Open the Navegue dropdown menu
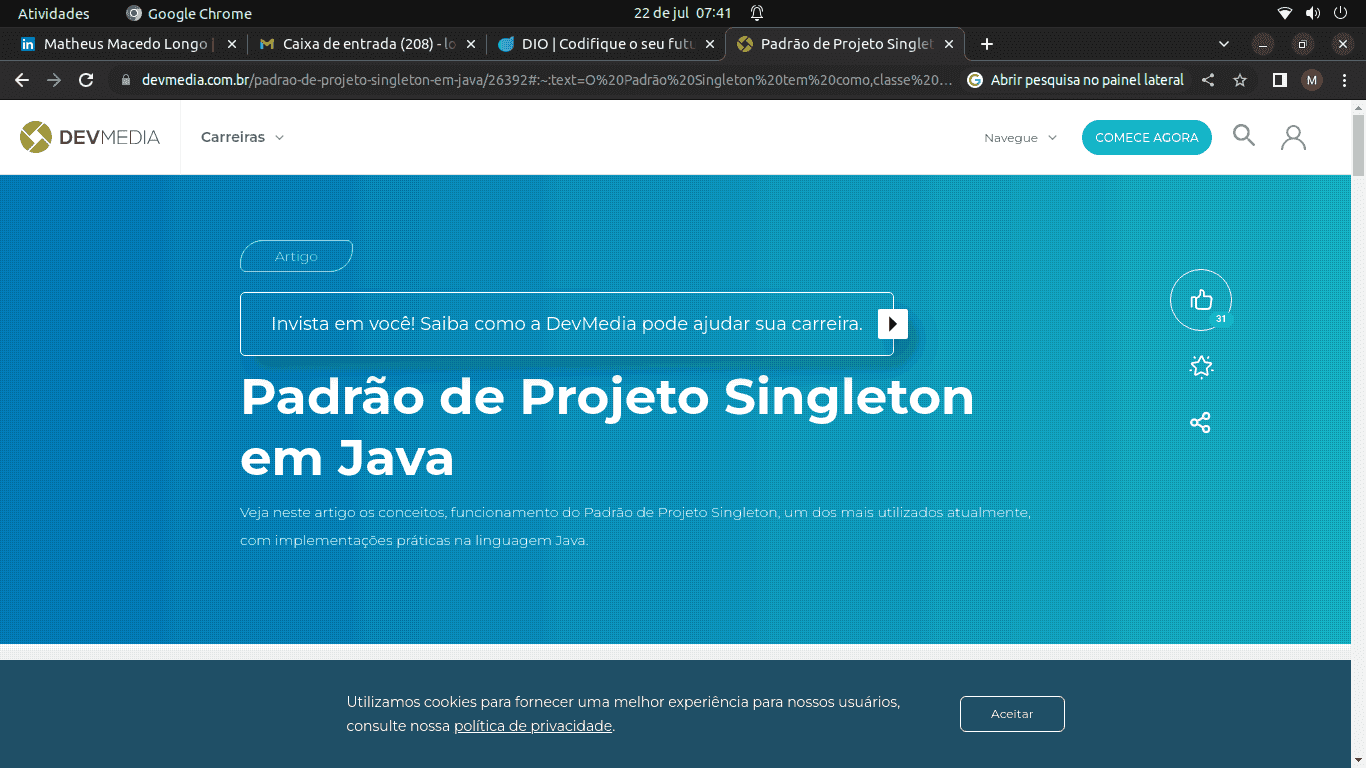Screen dimensions: 1366x768 tap(1018, 138)
